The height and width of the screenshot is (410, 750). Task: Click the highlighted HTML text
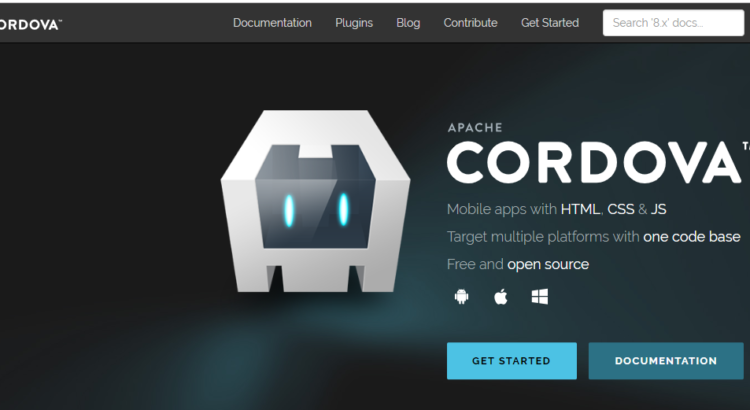[x=580, y=209]
